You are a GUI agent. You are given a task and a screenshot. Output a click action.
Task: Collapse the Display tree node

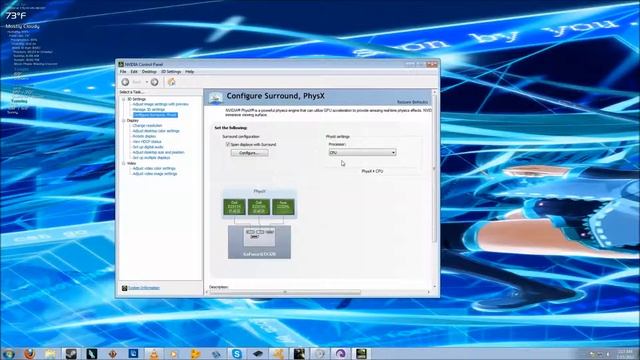coord(124,121)
